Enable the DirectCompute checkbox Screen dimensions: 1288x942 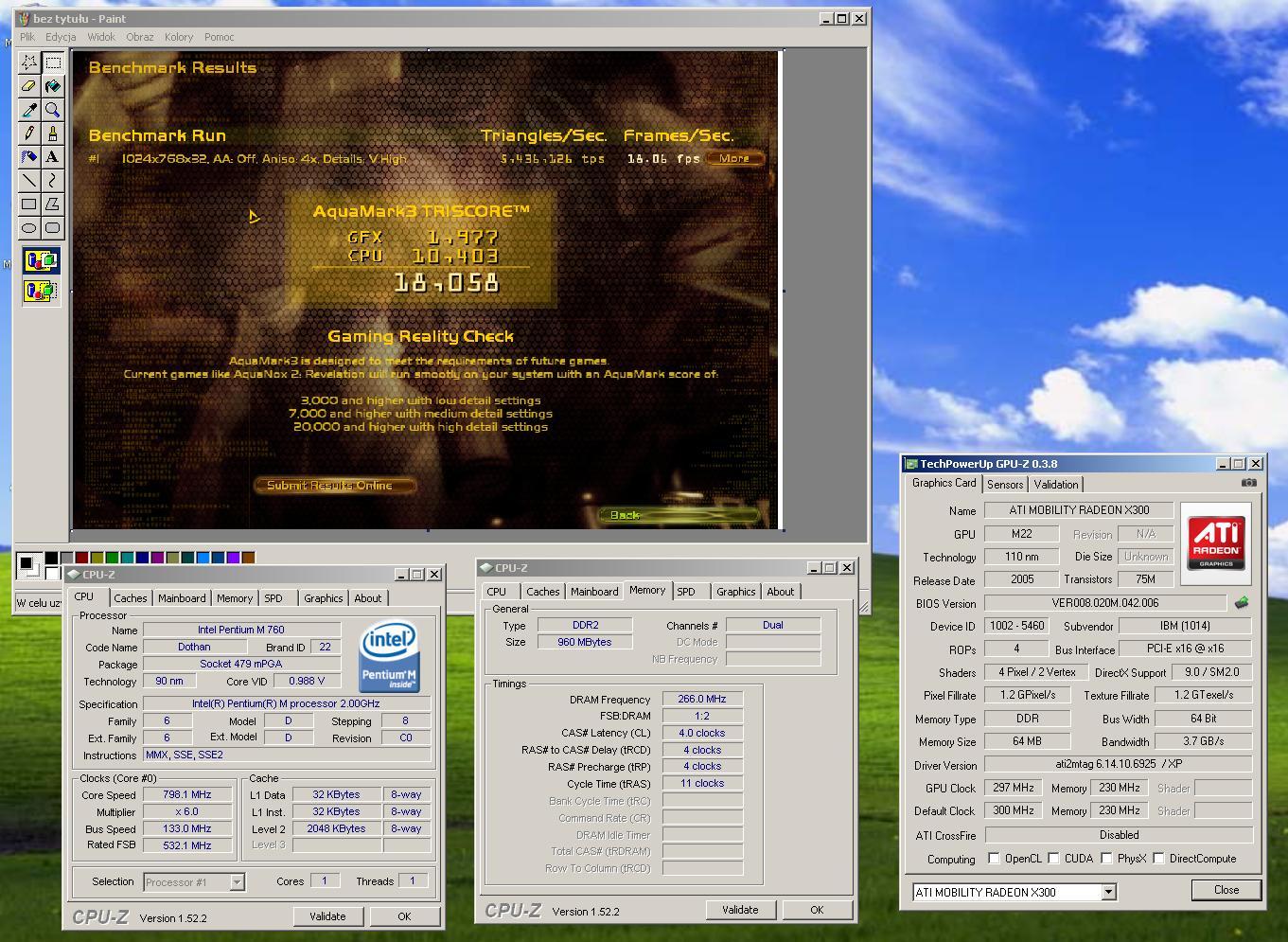click(1158, 859)
